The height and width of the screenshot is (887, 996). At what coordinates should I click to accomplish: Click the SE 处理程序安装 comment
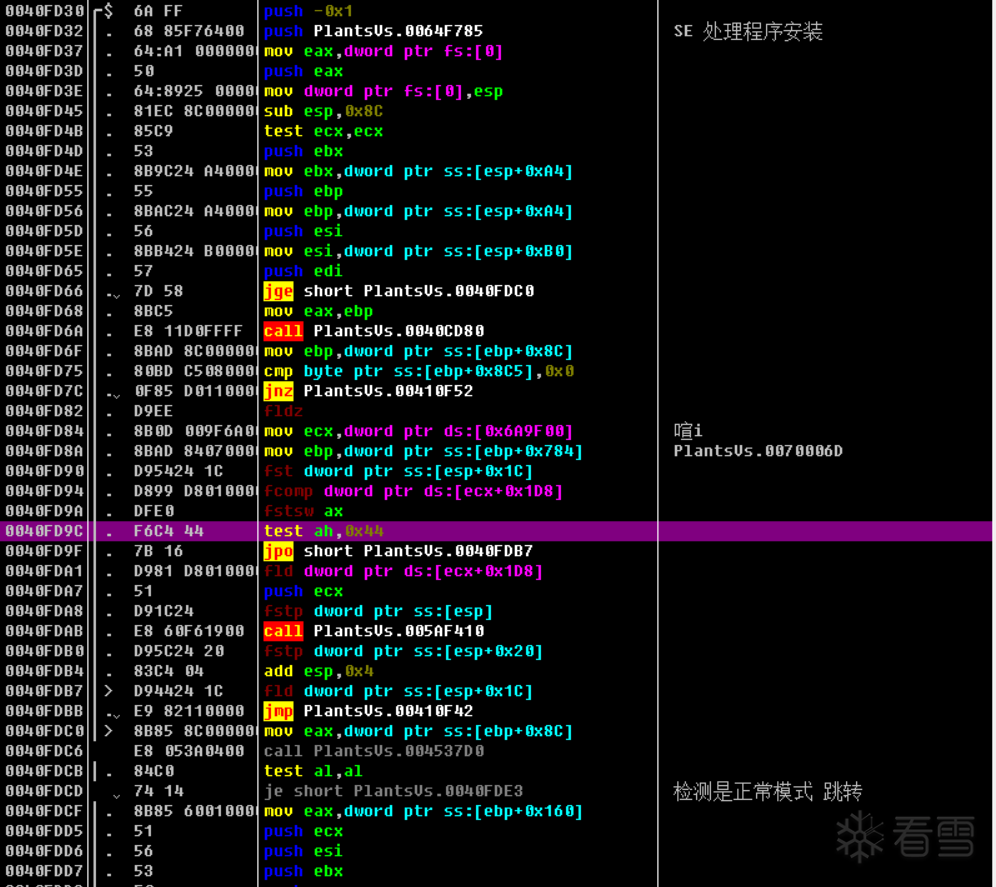[x=748, y=31]
